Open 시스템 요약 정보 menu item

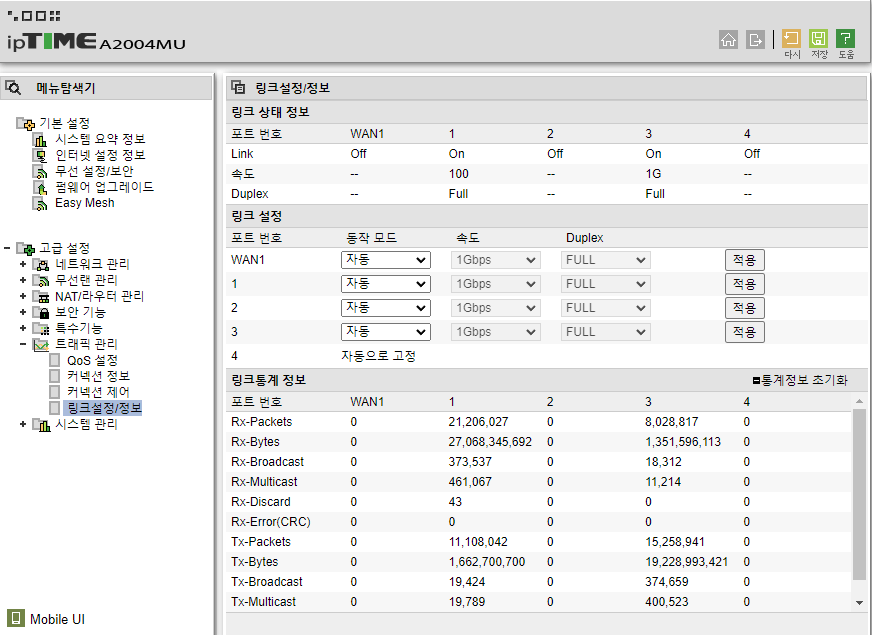pyautogui.click(x=100, y=139)
